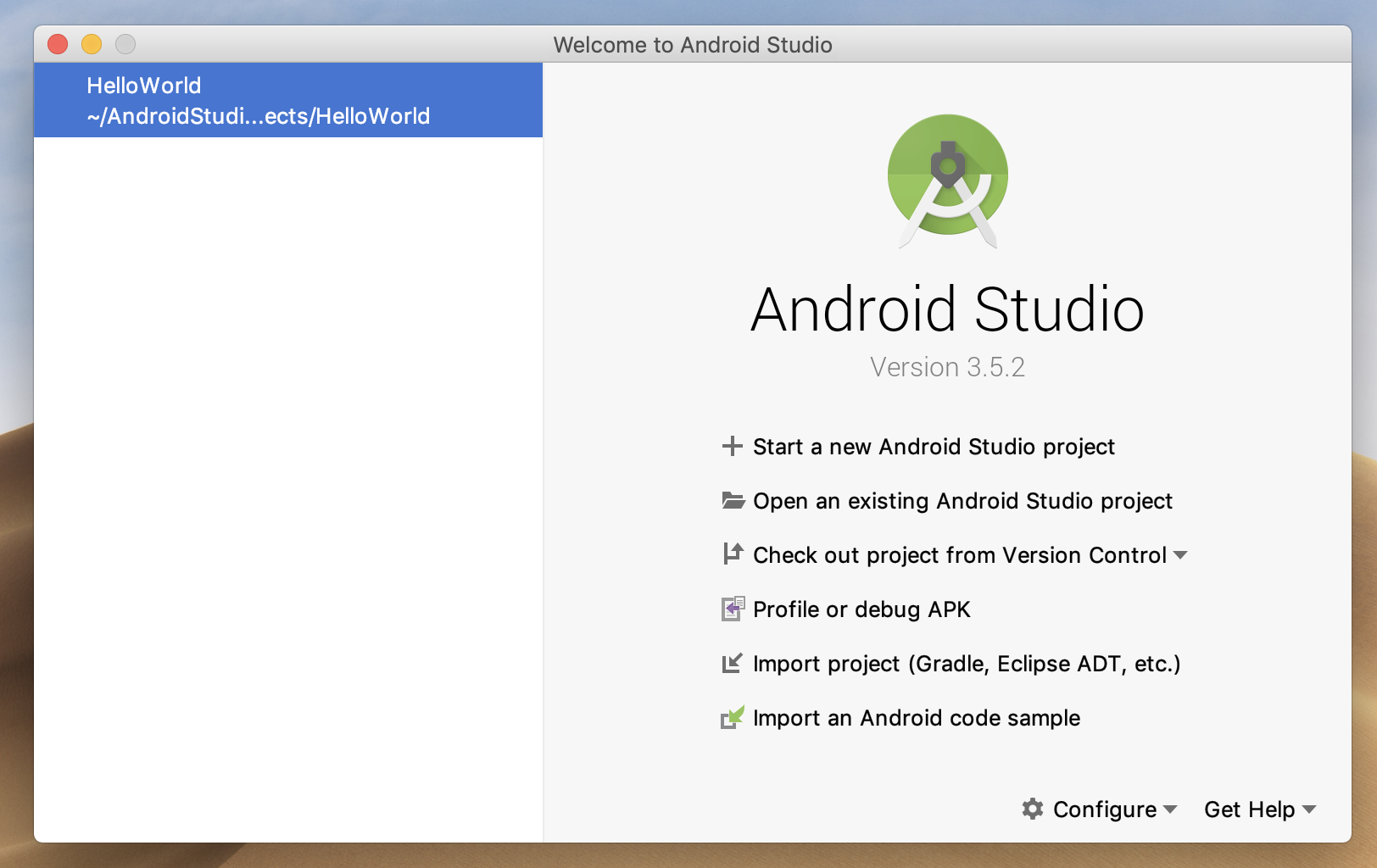Import project (Gradle, Eclipse ADT, etc.)
Screen dimensions: 1377x868
[x=967, y=664]
